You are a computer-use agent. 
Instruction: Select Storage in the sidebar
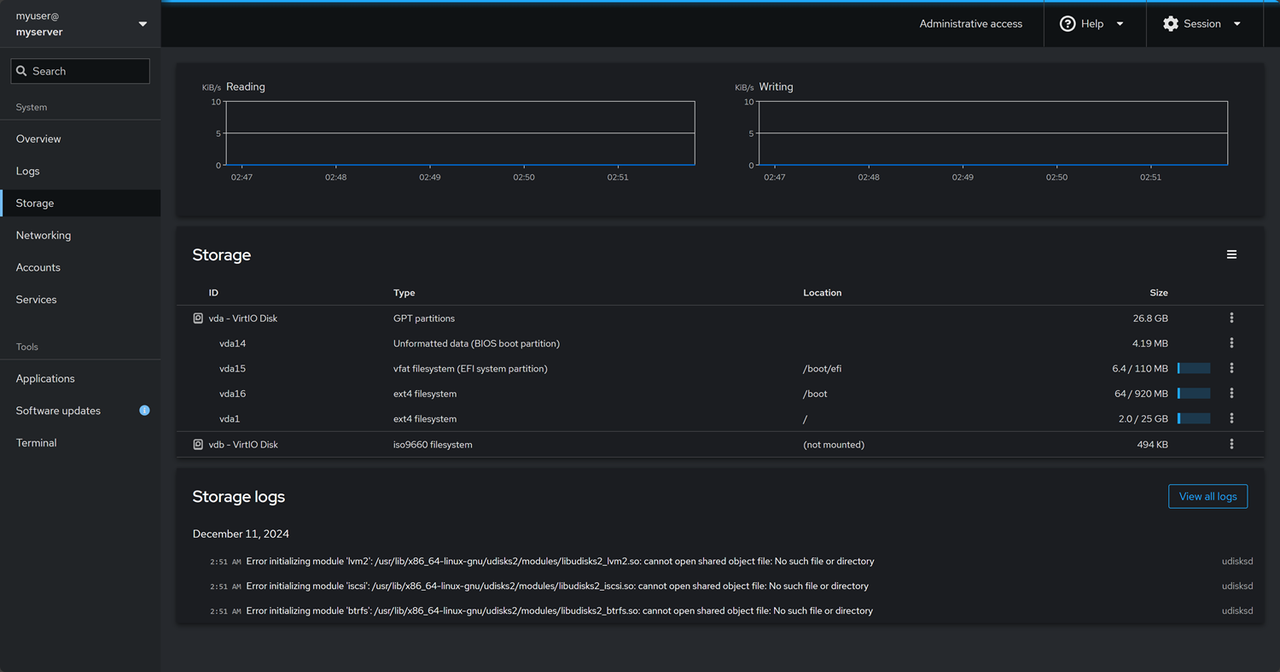(x=80, y=203)
